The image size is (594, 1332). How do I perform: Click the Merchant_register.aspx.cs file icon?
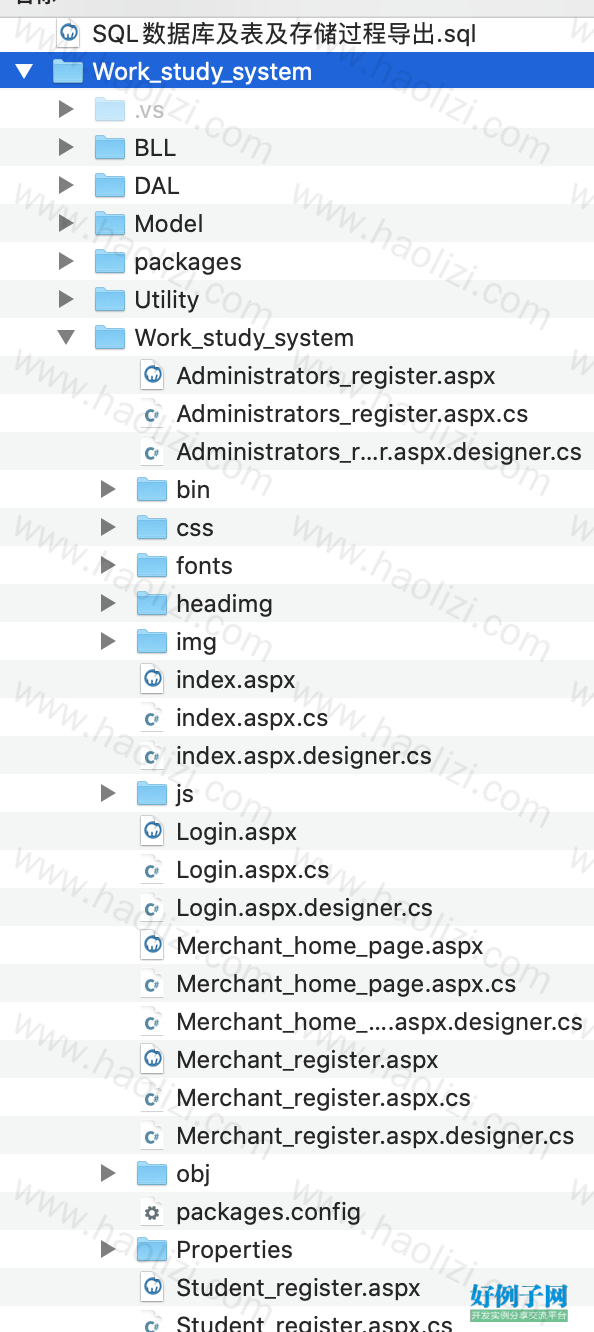[x=152, y=1098]
